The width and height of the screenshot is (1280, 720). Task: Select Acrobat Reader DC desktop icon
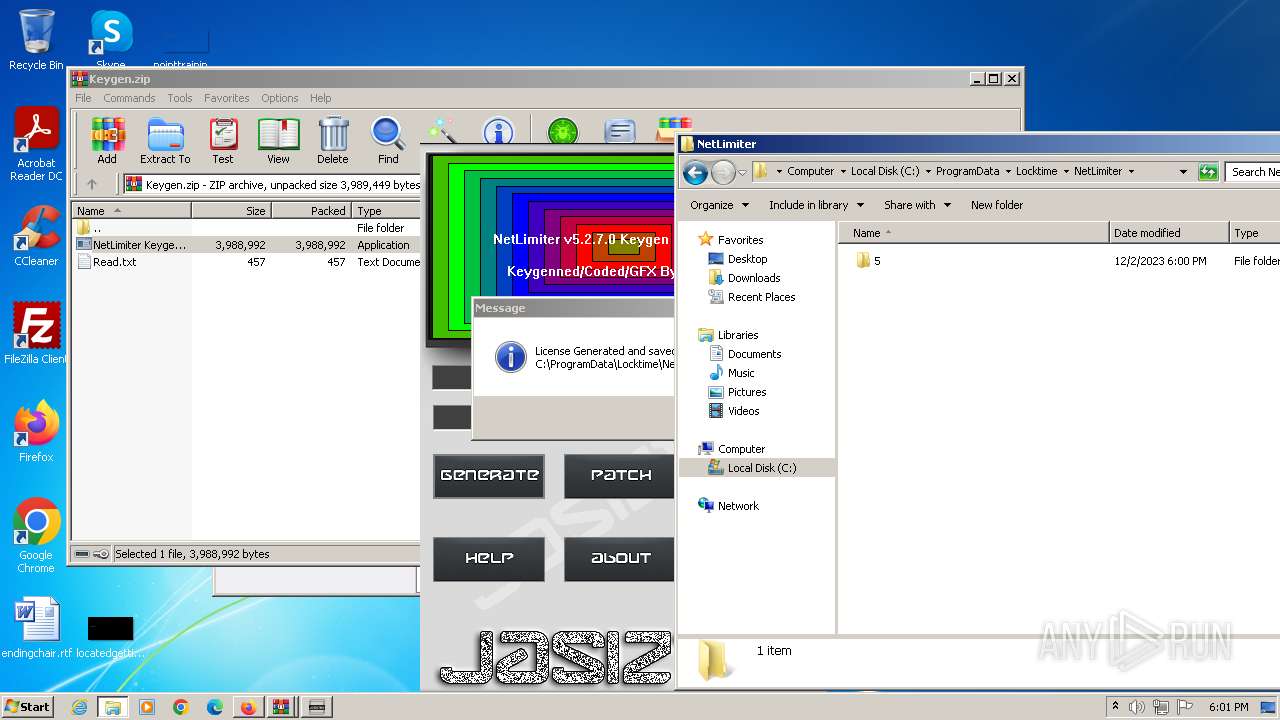36,144
